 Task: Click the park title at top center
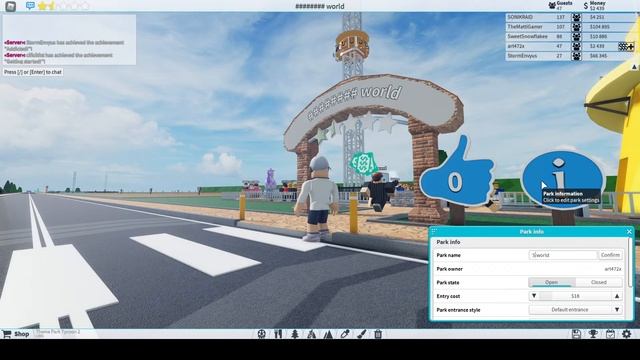[320, 6]
